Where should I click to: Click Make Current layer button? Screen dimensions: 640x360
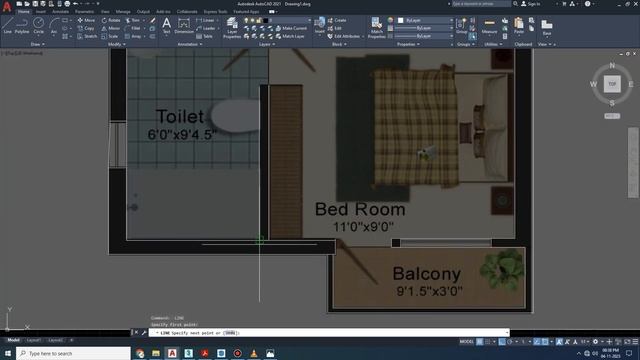click(291, 28)
